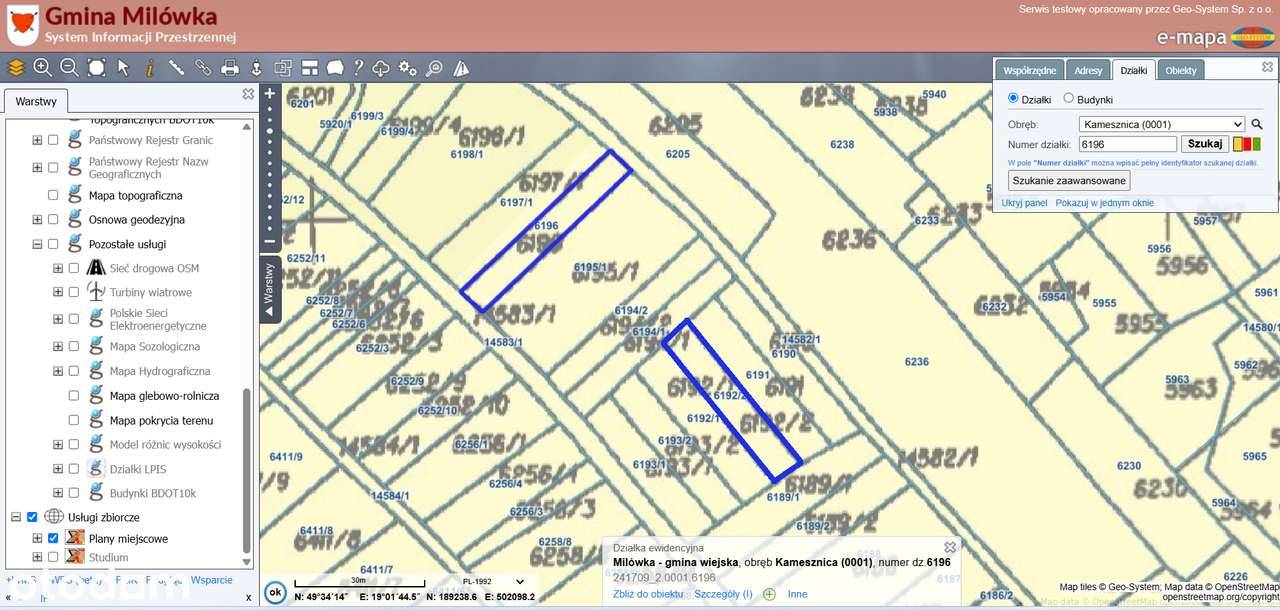
Task: Click vertical Warstwy side tab
Action: tap(269, 289)
